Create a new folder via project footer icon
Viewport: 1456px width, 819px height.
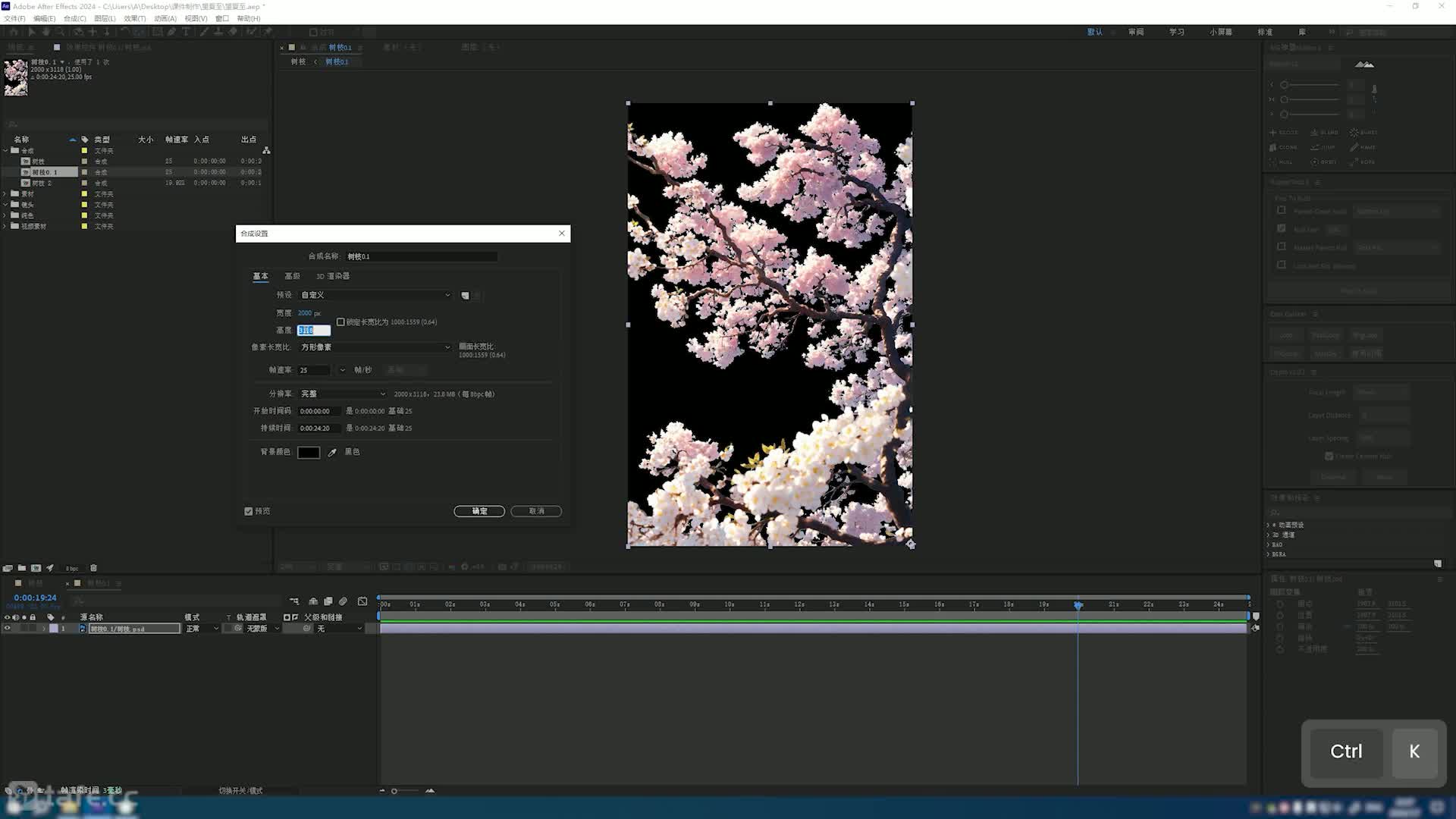[22, 568]
